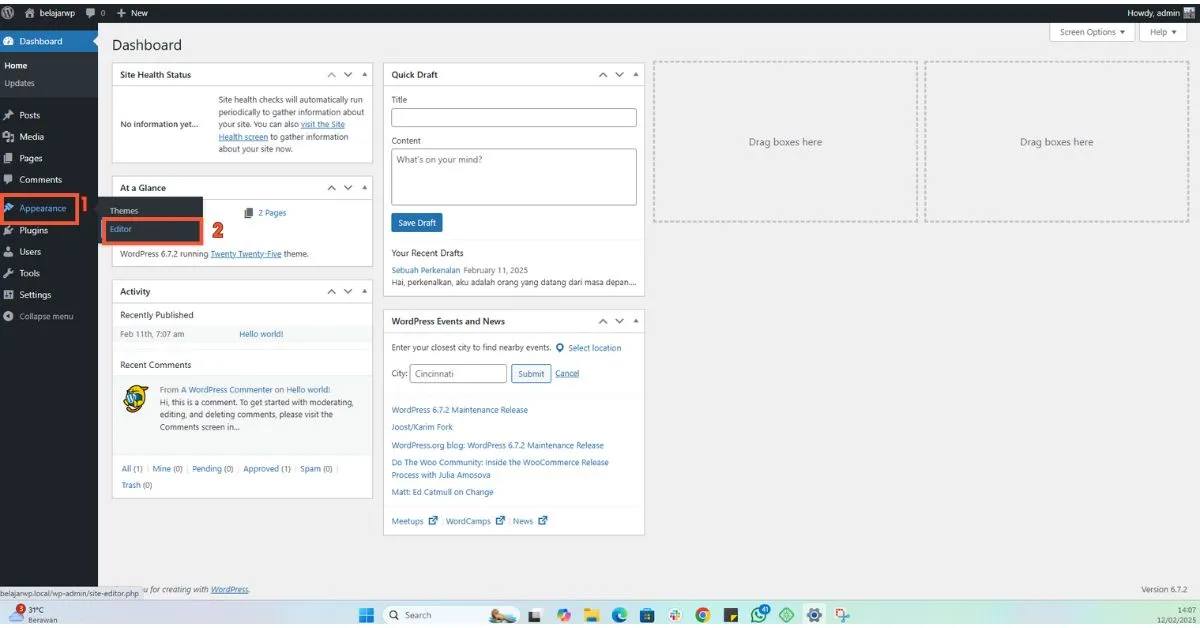Screen dimensions: 1200x628
Task: Click the WordPress logo in the admin bar
Action: 10,13
